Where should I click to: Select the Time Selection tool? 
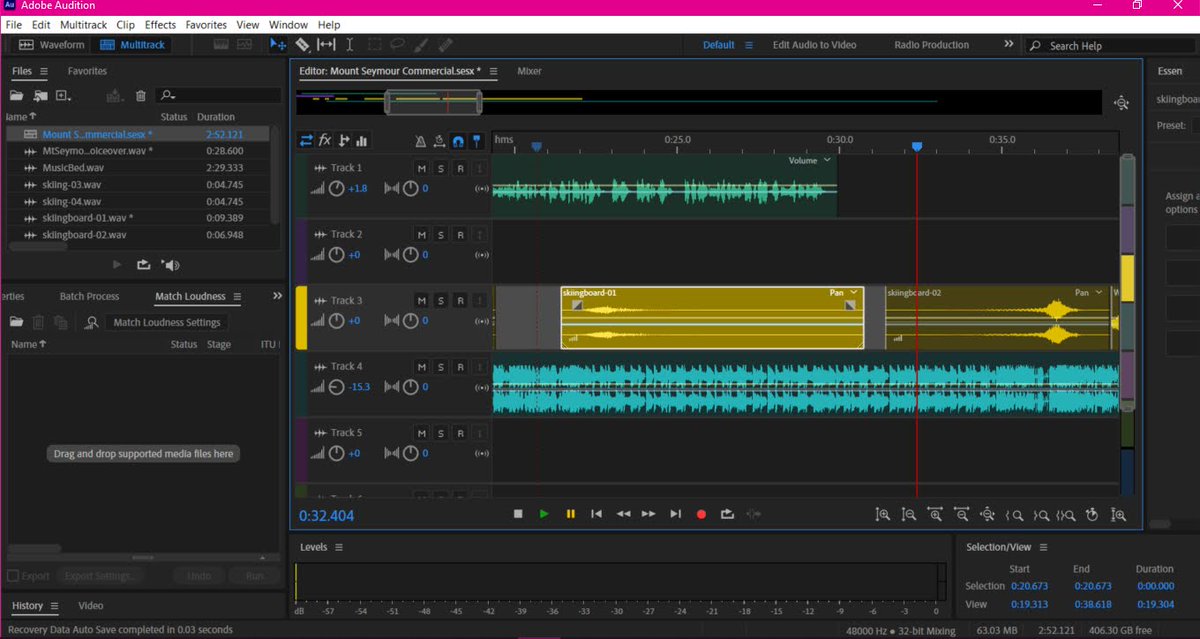[350, 45]
